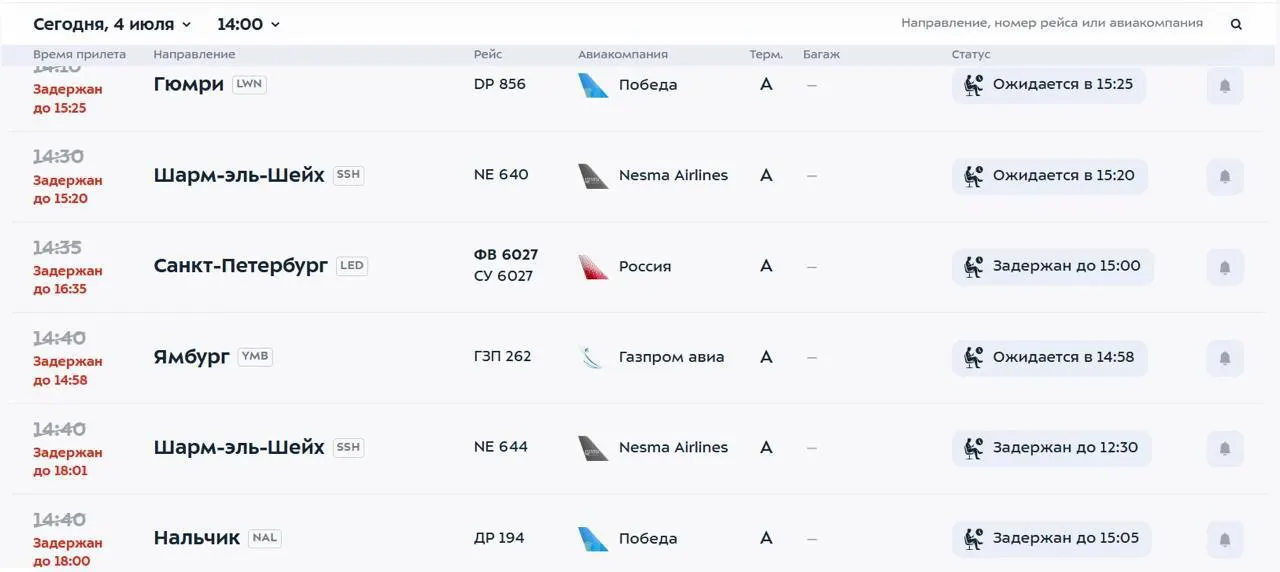1280x572 pixels.
Task: Open the date dropdown "Сегодня, 4 июля"
Action: (x=112, y=24)
